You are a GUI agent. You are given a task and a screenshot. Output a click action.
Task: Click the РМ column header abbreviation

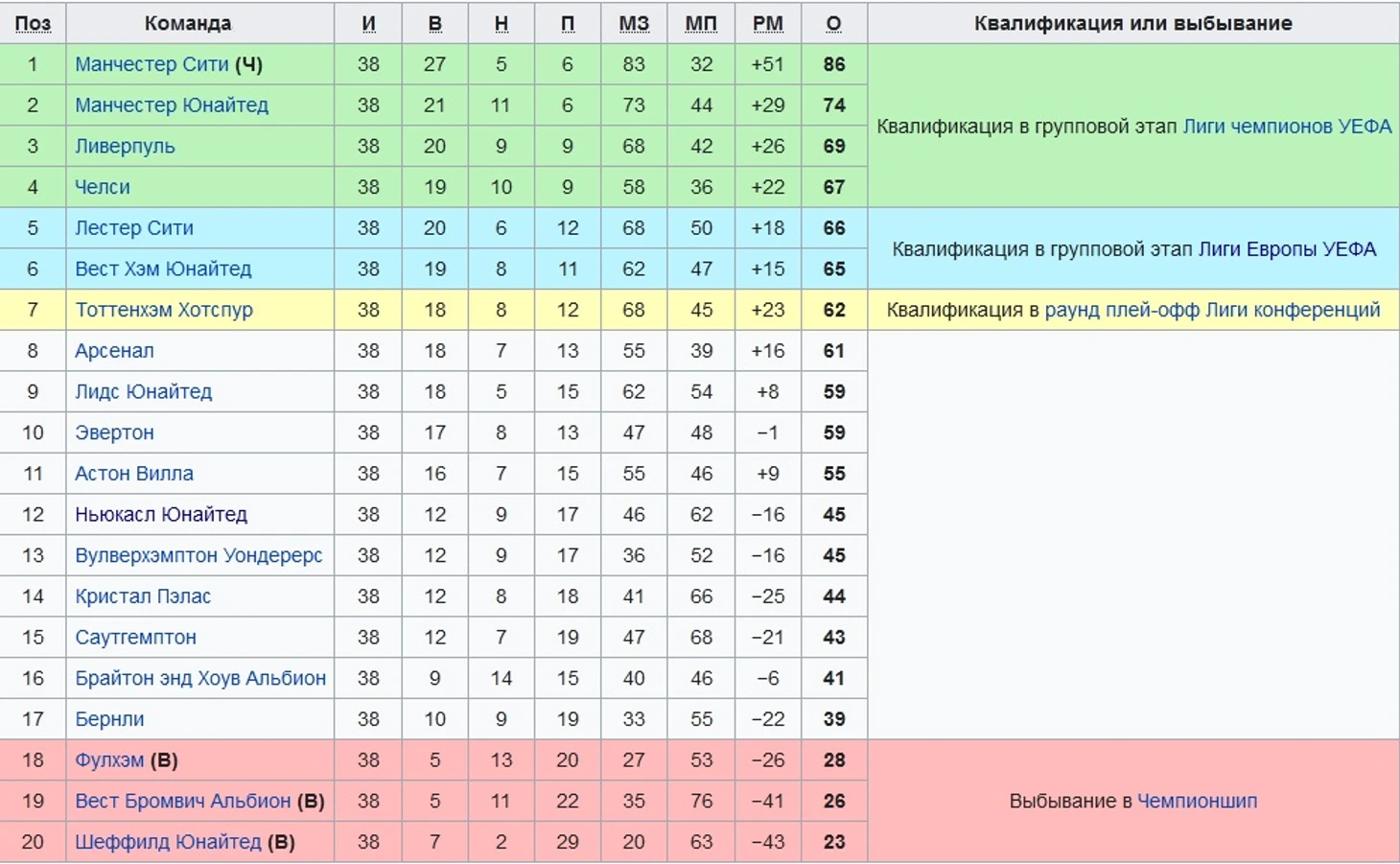pyautogui.click(x=767, y=23)
